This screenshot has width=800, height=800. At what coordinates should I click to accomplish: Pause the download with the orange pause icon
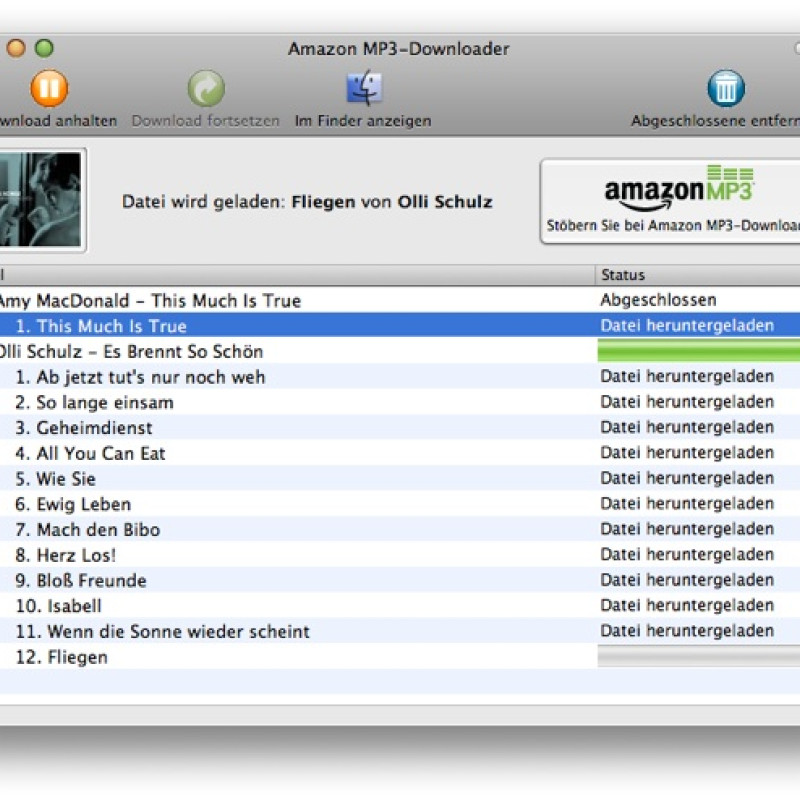pos(49,88)
